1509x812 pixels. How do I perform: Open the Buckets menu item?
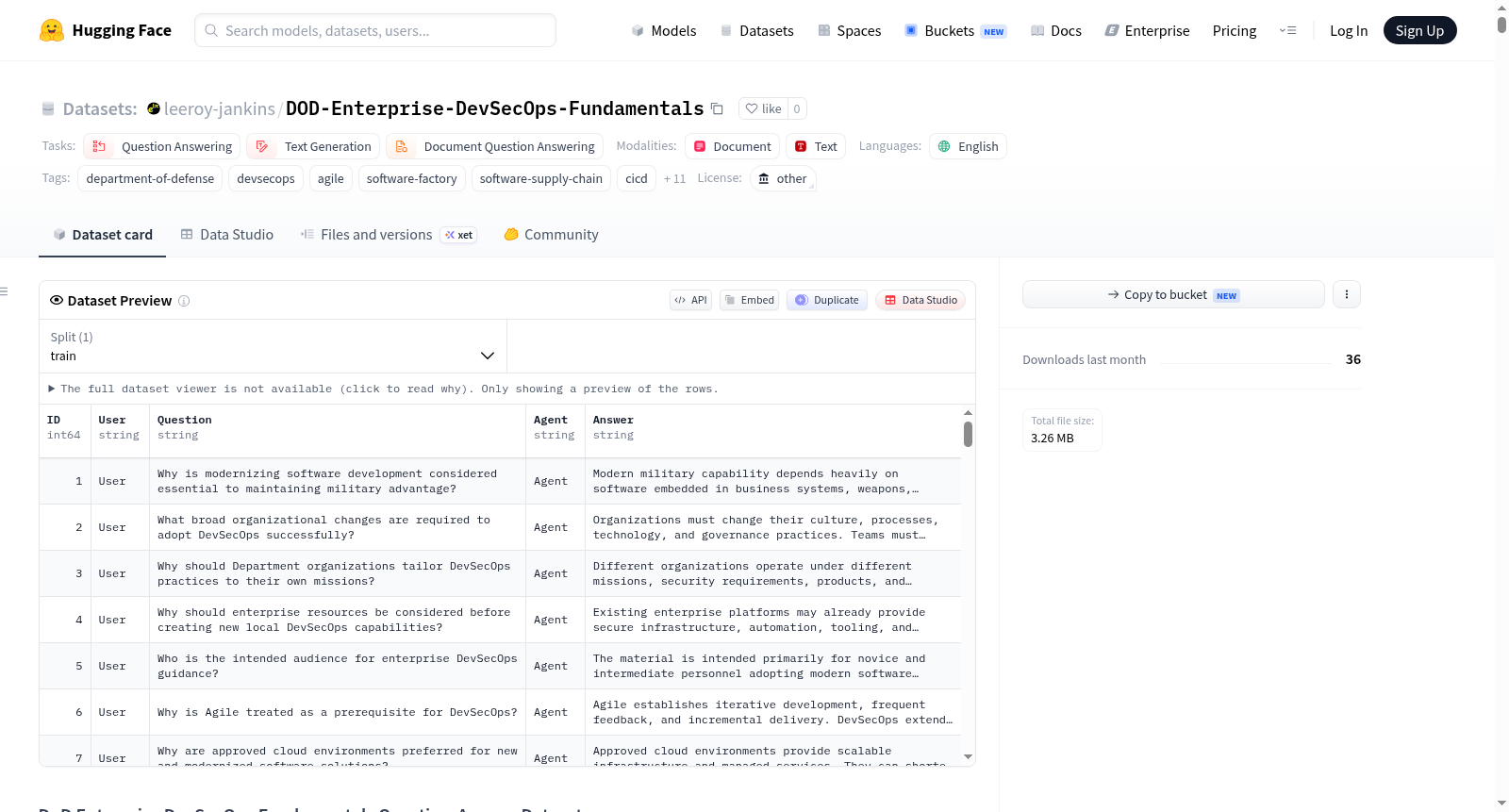[x=955, y=30]
